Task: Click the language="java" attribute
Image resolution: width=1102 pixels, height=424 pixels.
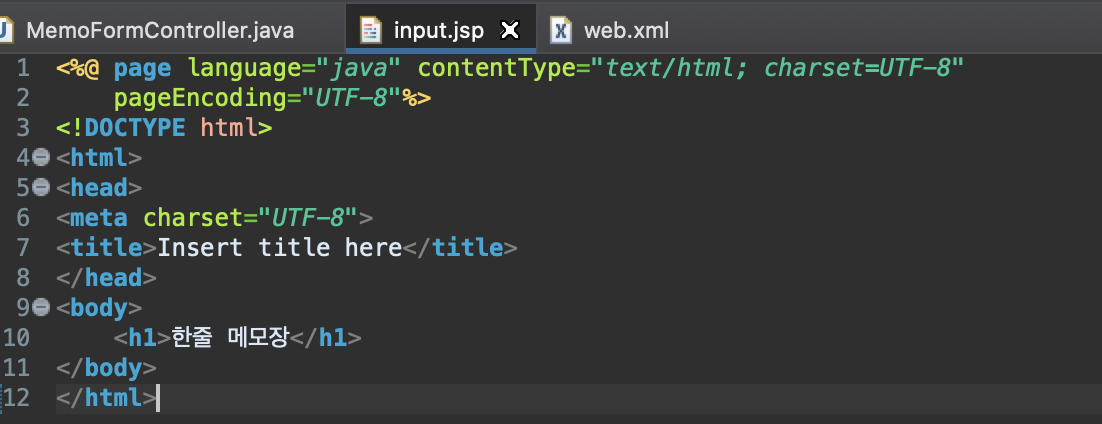Action: [x=294, y=68]
